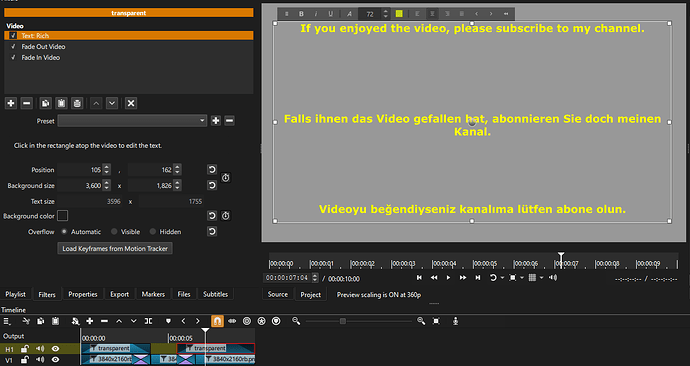Reset the Background color

point(212,216)
